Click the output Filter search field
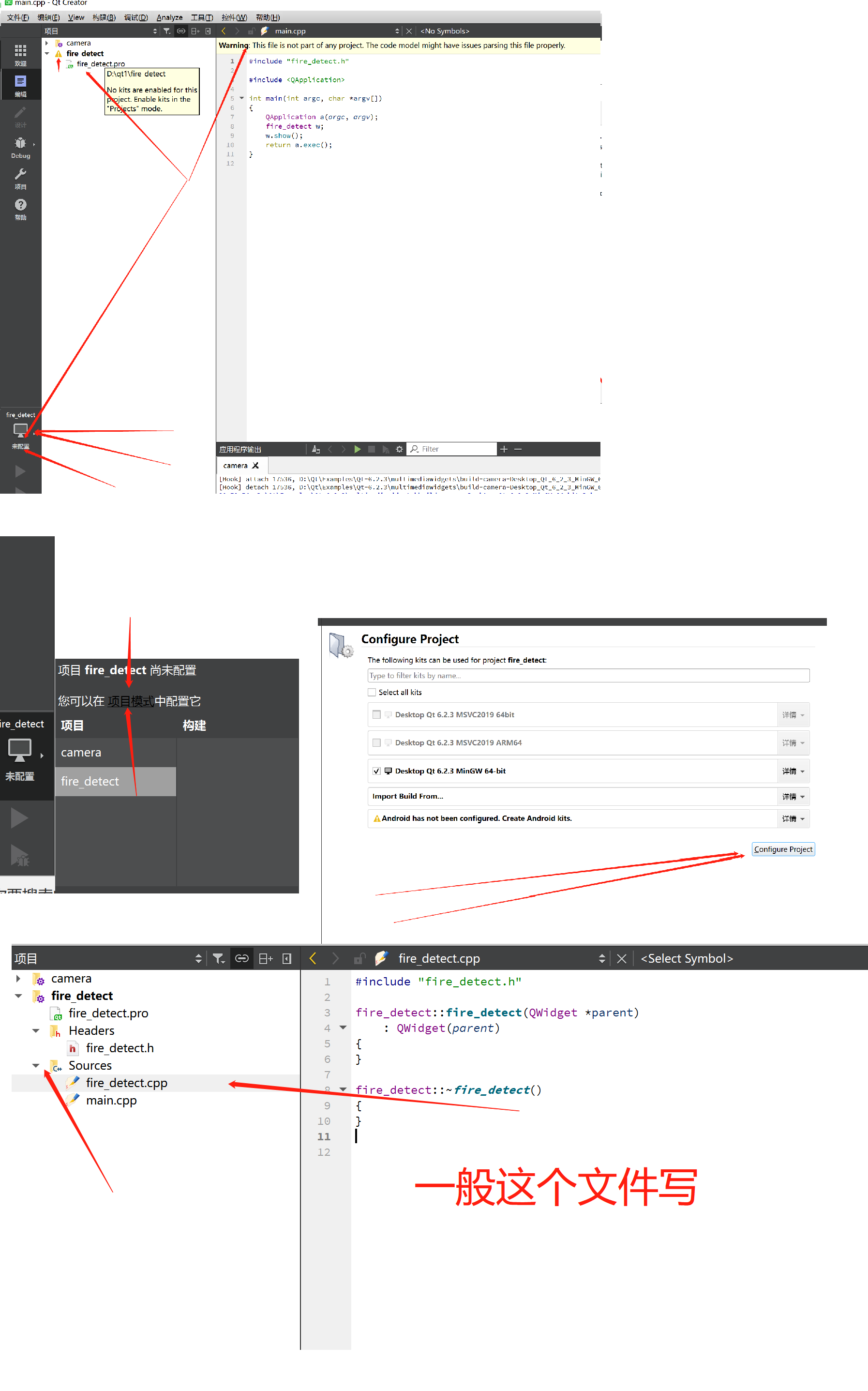The height and width of the screenshot is (1391, 868). (452, 449)
